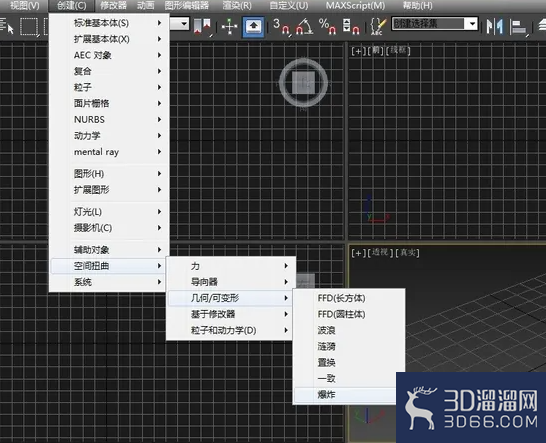This screenshot has height=443, width=546.
Task: Expand the 基于修改器 submenu
Action: coord(231,314)
